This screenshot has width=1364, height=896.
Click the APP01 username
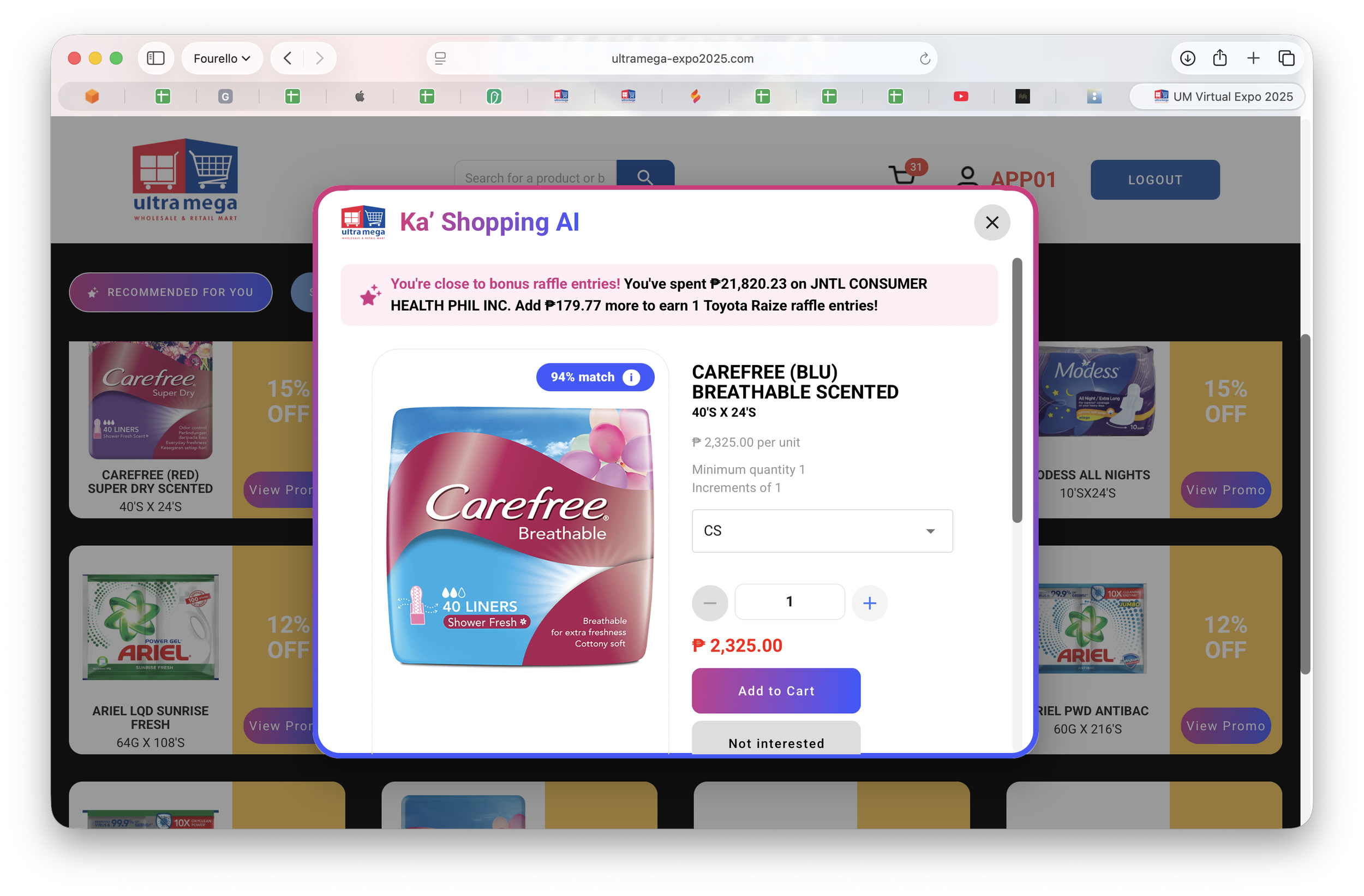(1023, 179)
